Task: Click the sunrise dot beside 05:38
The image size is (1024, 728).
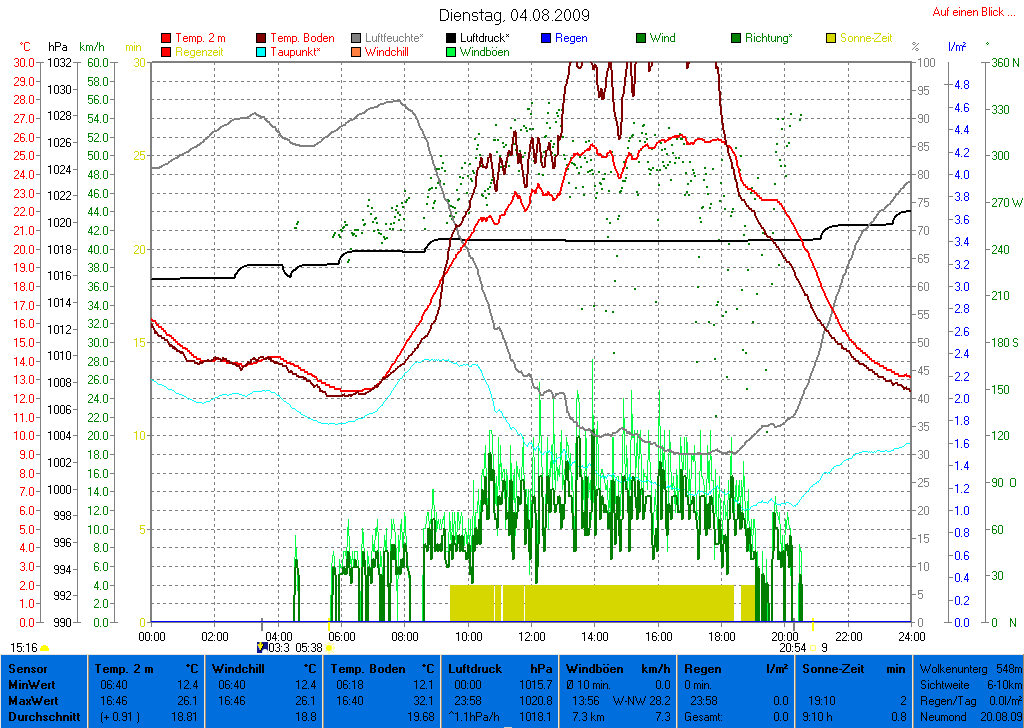Action: (x=329, y=648)
